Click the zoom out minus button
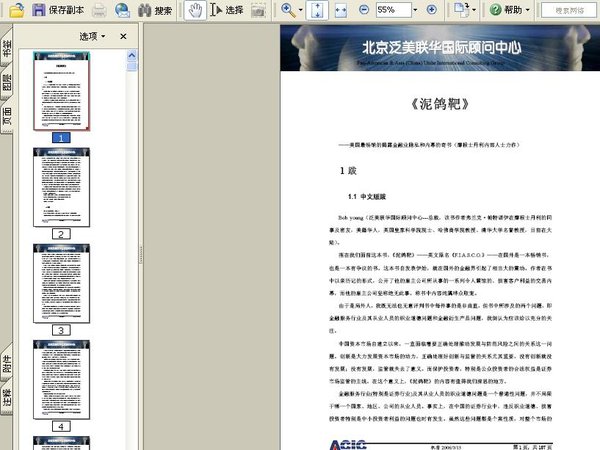The height and width of the screenshot is (450, 600). [x=364, y=10]
